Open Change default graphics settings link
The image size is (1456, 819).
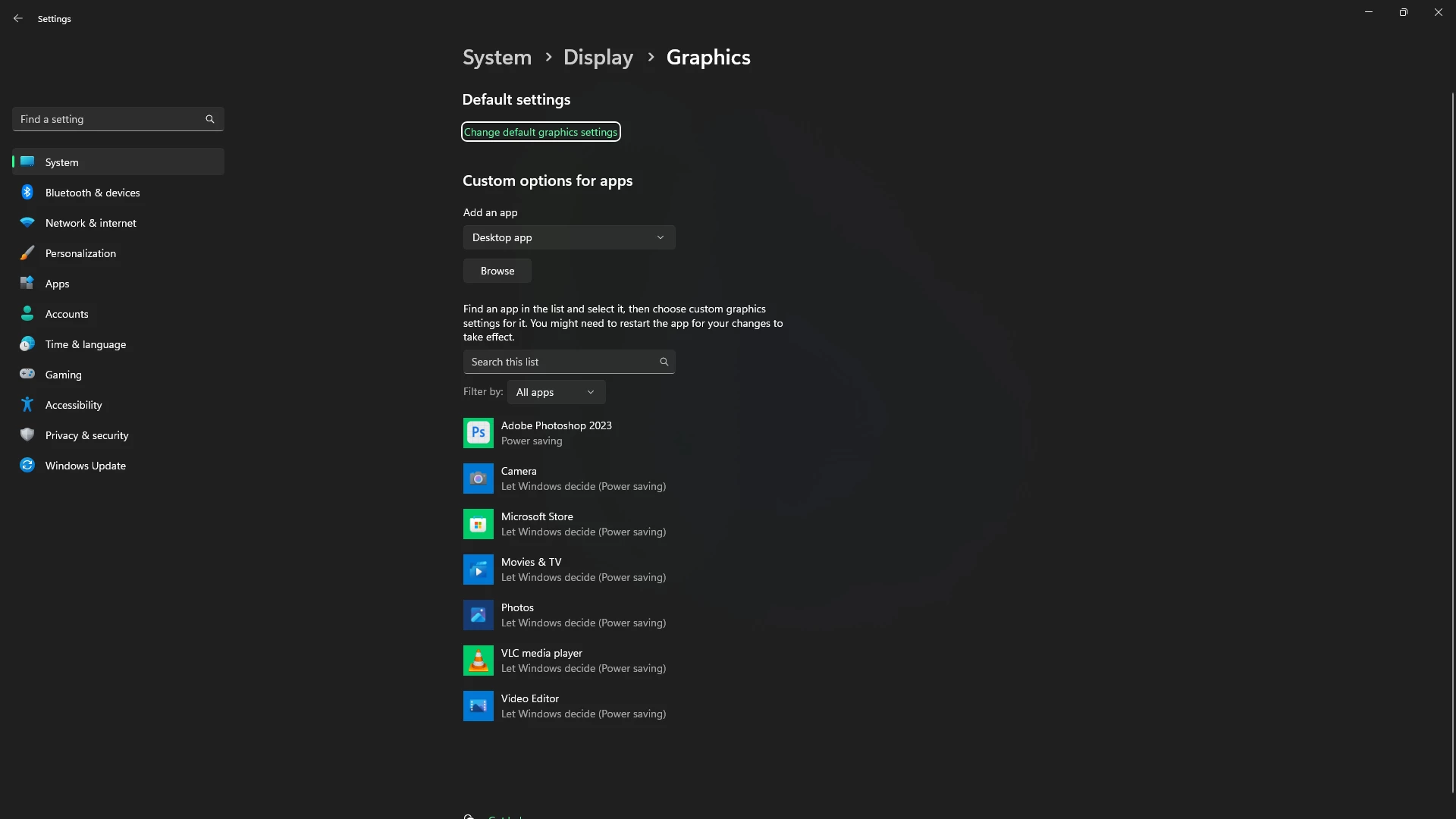[x=541, y=132]
